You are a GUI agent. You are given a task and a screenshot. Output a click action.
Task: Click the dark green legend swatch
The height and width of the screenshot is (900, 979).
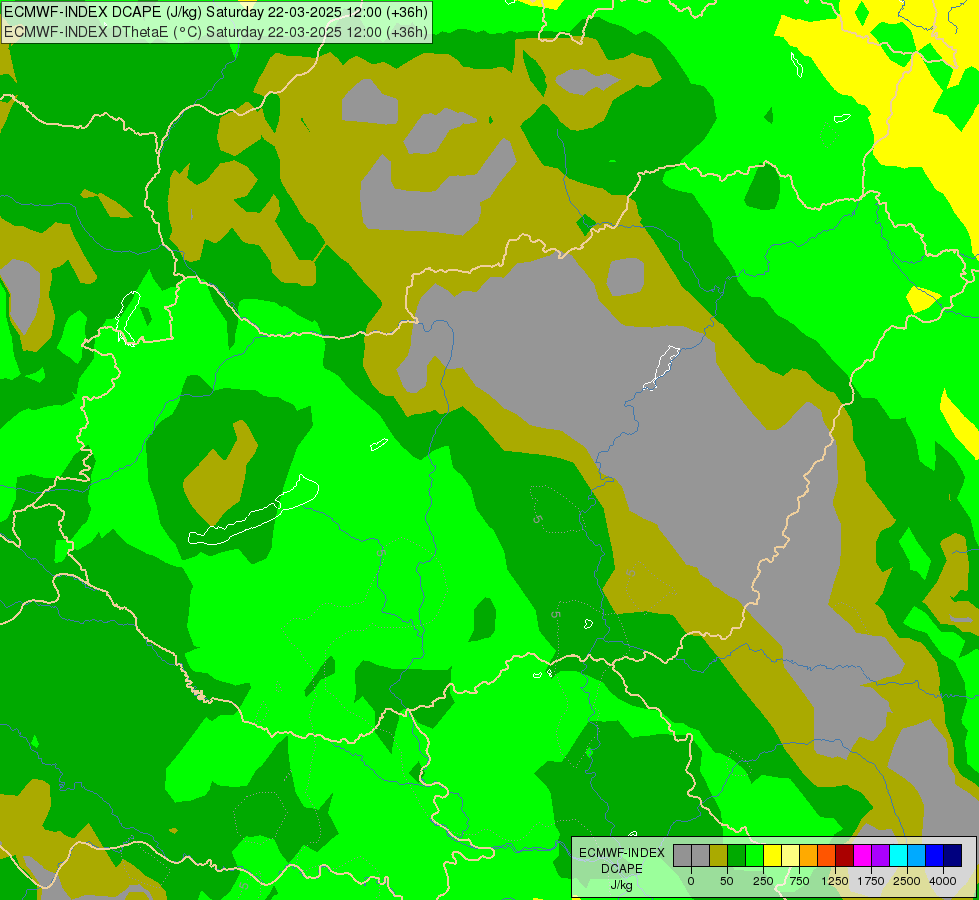pos(737,855)
